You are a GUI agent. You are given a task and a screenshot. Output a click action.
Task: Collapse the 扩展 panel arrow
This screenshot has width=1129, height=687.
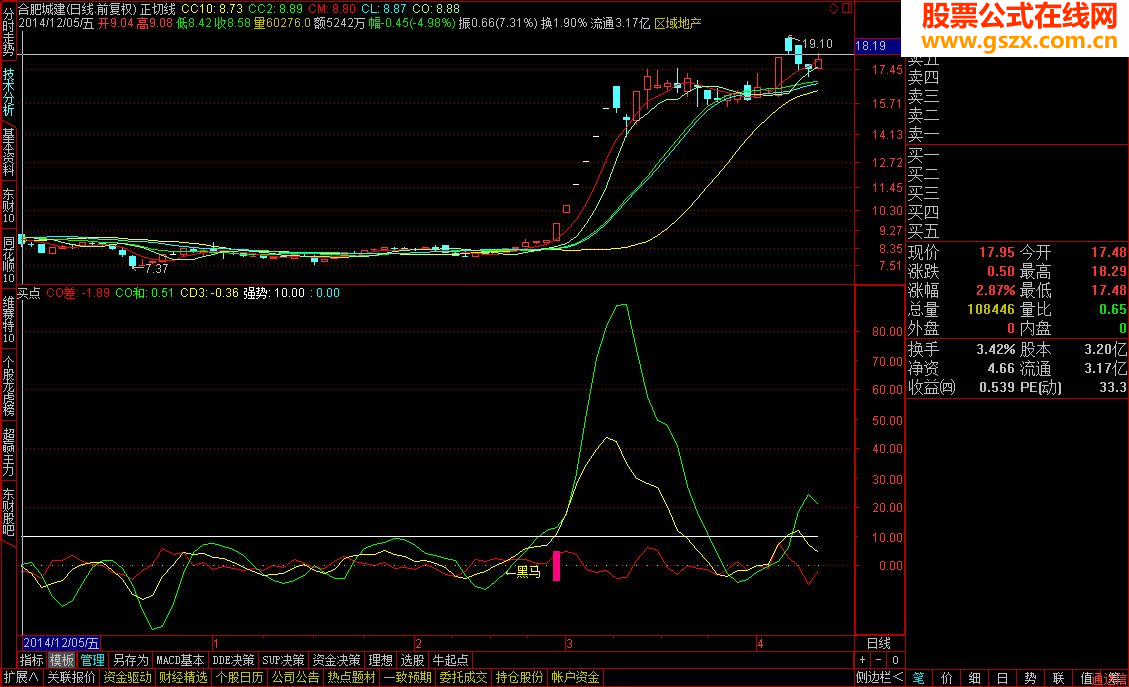click(21, 678)
